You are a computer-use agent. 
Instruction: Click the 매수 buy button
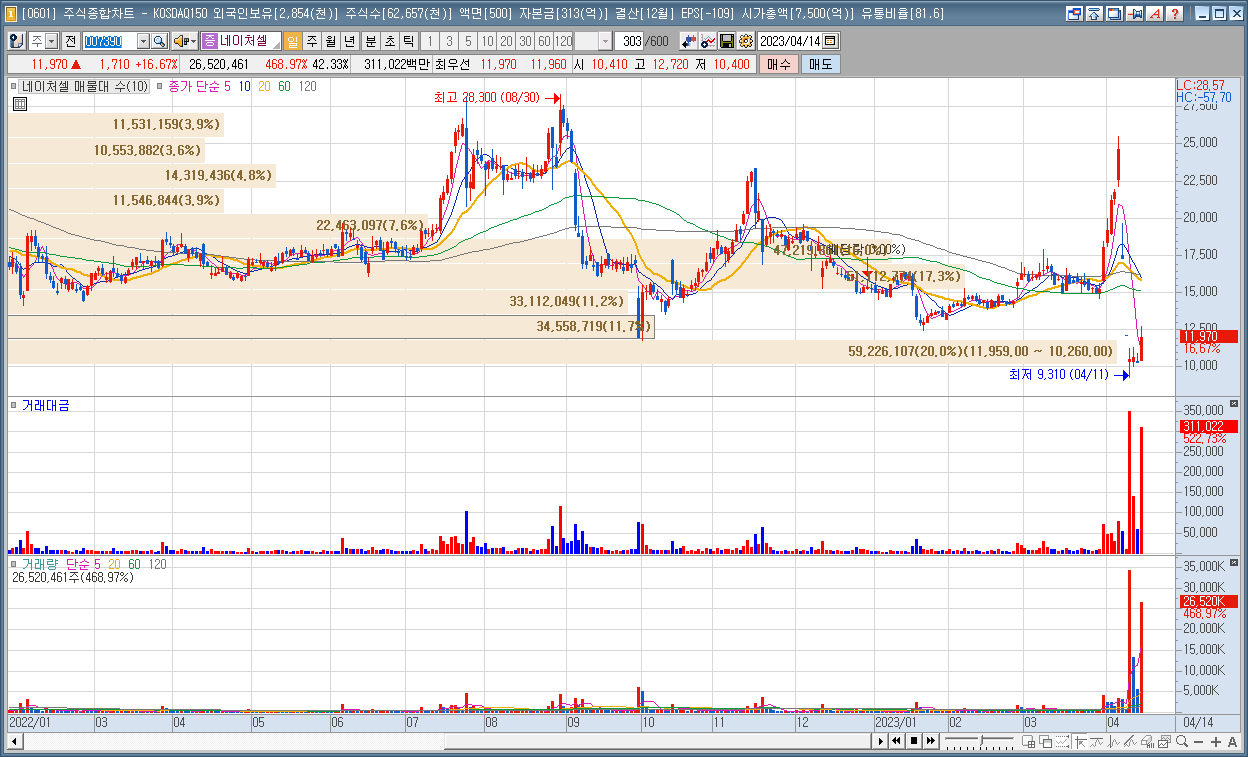click(x=779, y=64)
